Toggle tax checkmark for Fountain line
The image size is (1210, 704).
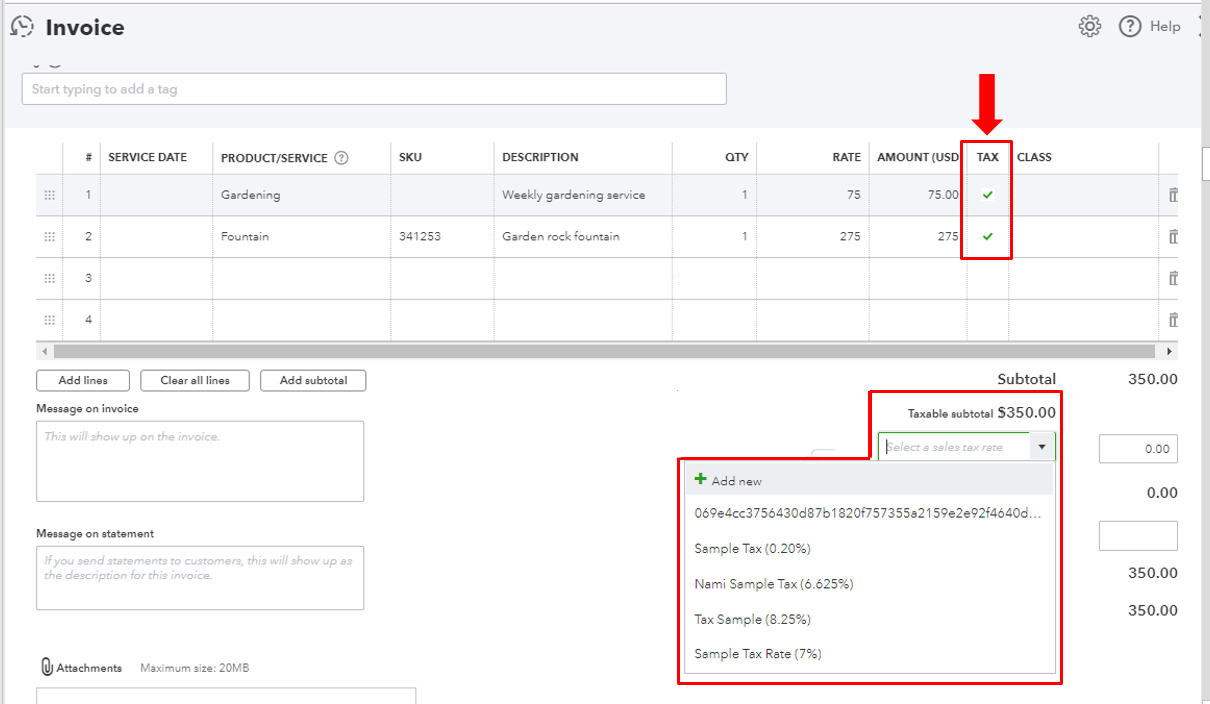click(986, 236)
